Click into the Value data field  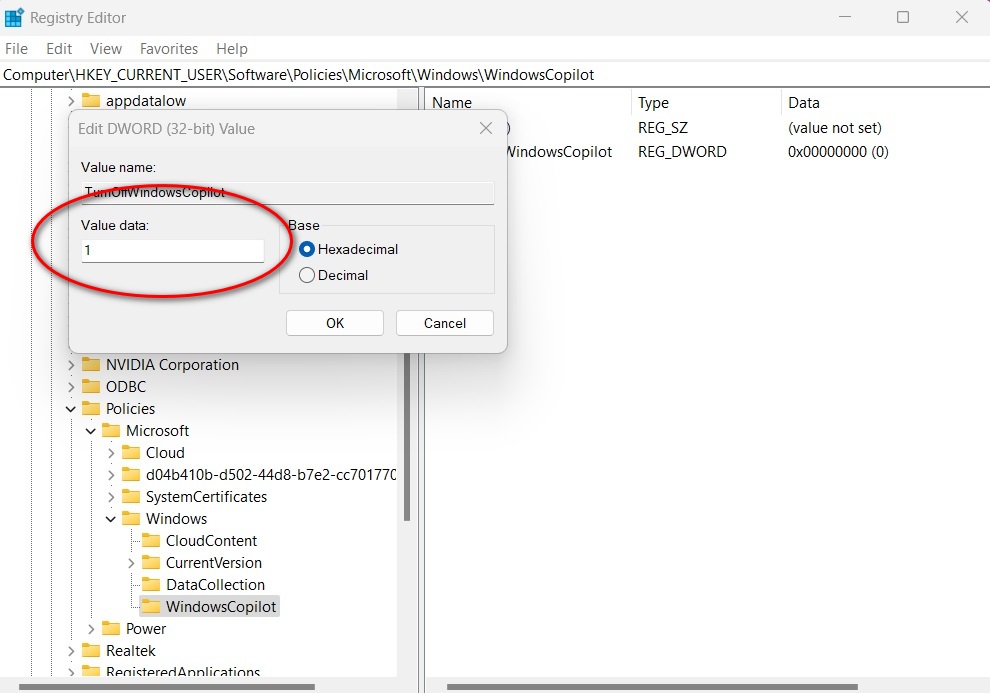(x=172, y=251)
